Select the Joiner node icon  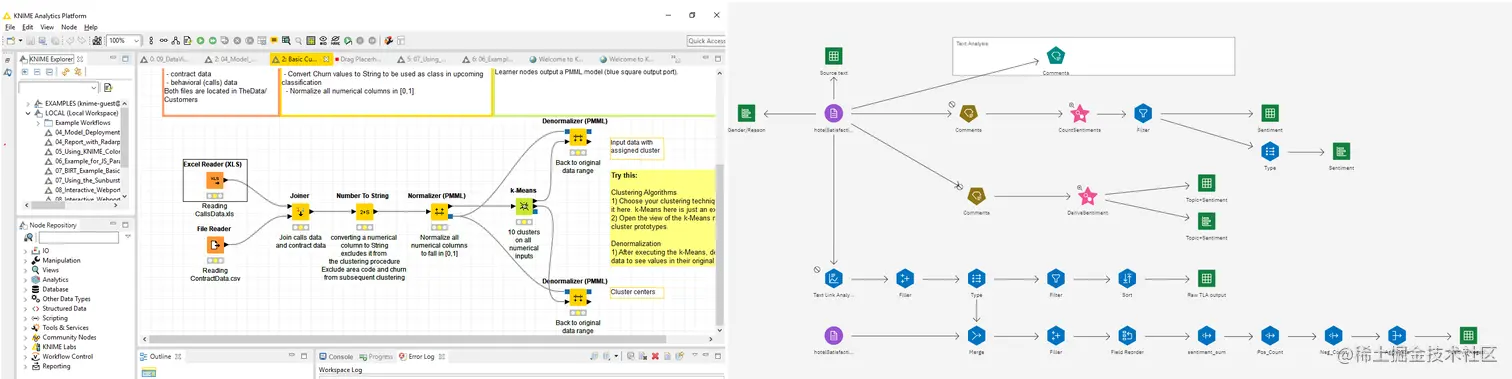pos(299,212)
